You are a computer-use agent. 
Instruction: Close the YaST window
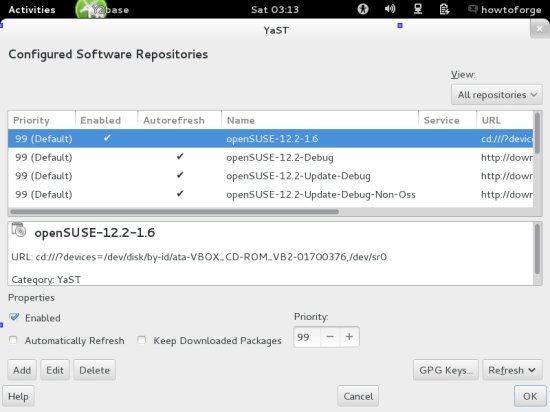tap(539, 29)
